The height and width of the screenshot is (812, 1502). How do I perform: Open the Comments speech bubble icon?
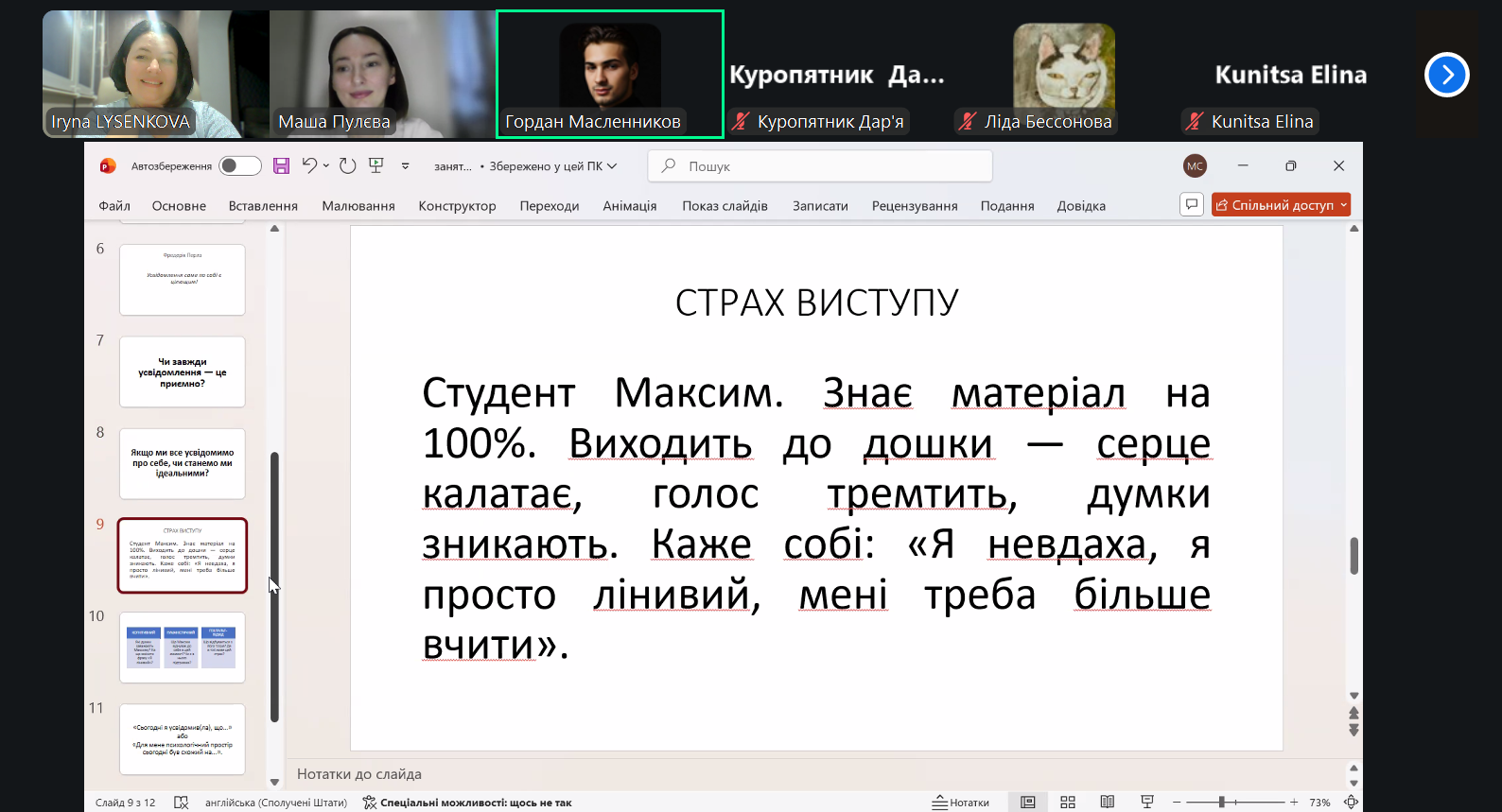coord(1192,204)
